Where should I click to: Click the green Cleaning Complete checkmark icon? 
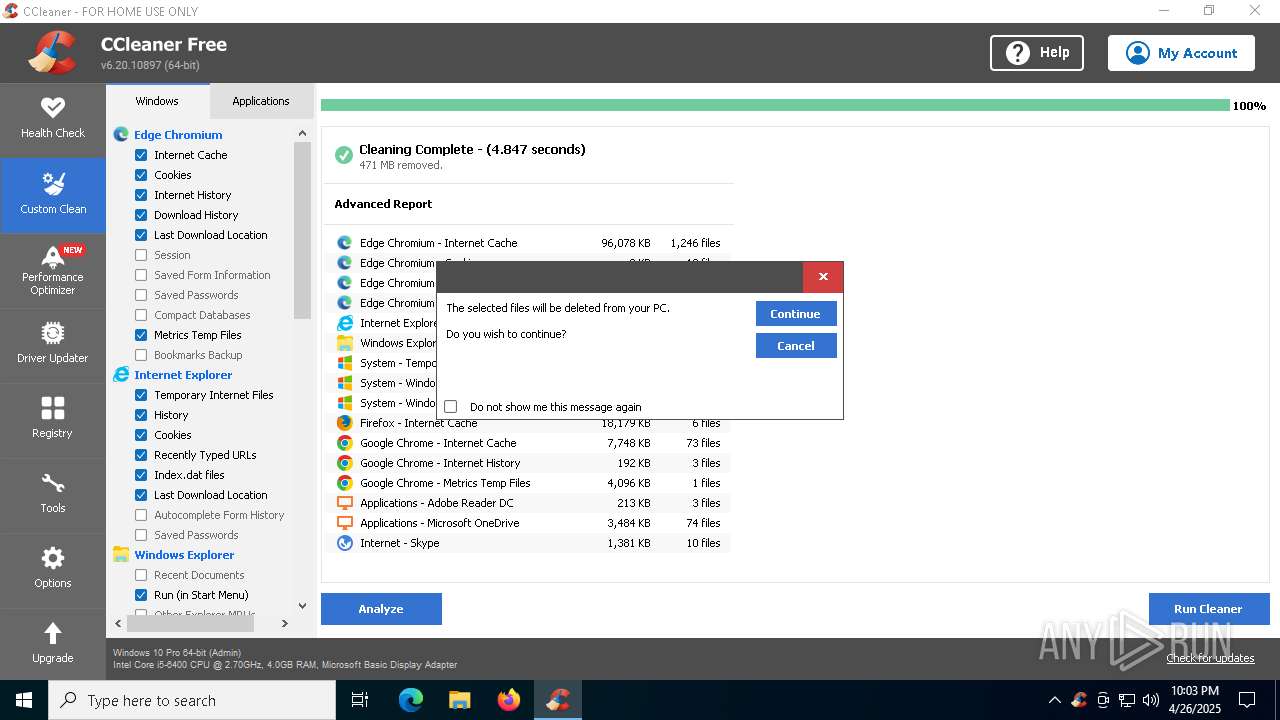coord(344,155)
